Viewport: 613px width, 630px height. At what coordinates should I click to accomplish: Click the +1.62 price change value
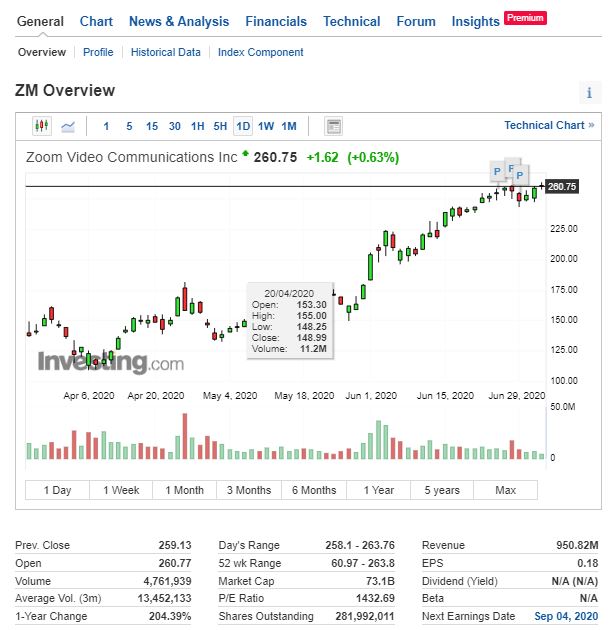(323, 157)
